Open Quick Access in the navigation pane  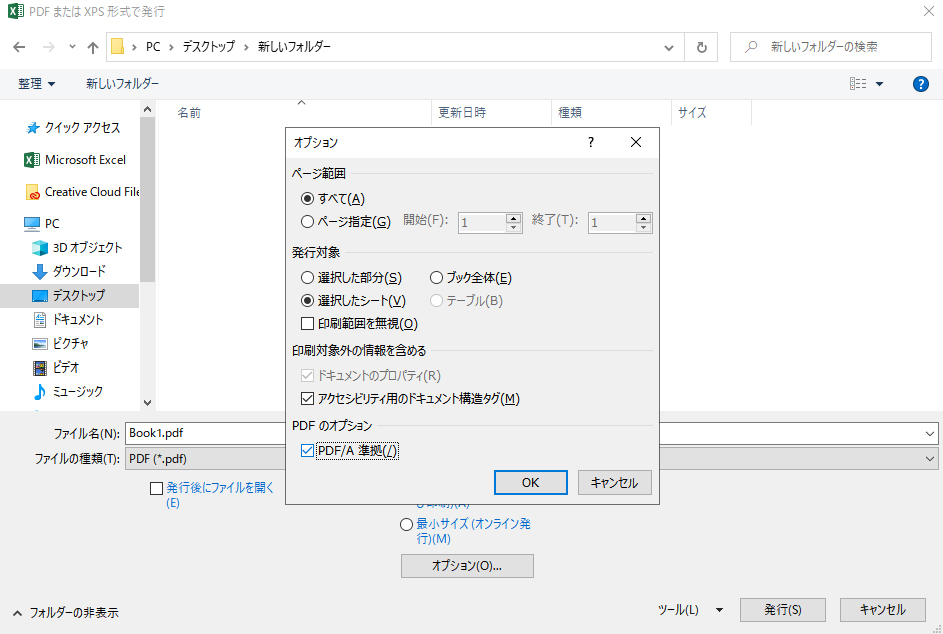pyautogui.click(x=81, y=128)
